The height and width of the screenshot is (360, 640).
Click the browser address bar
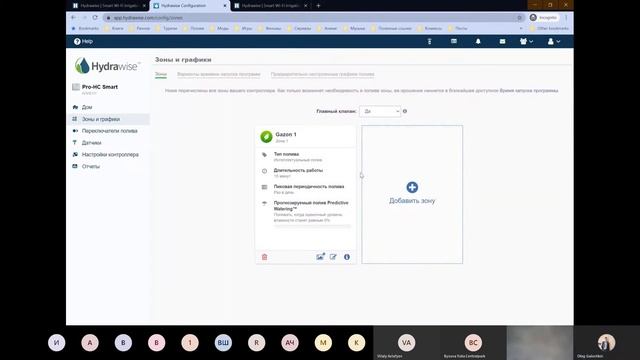[310, 18]
